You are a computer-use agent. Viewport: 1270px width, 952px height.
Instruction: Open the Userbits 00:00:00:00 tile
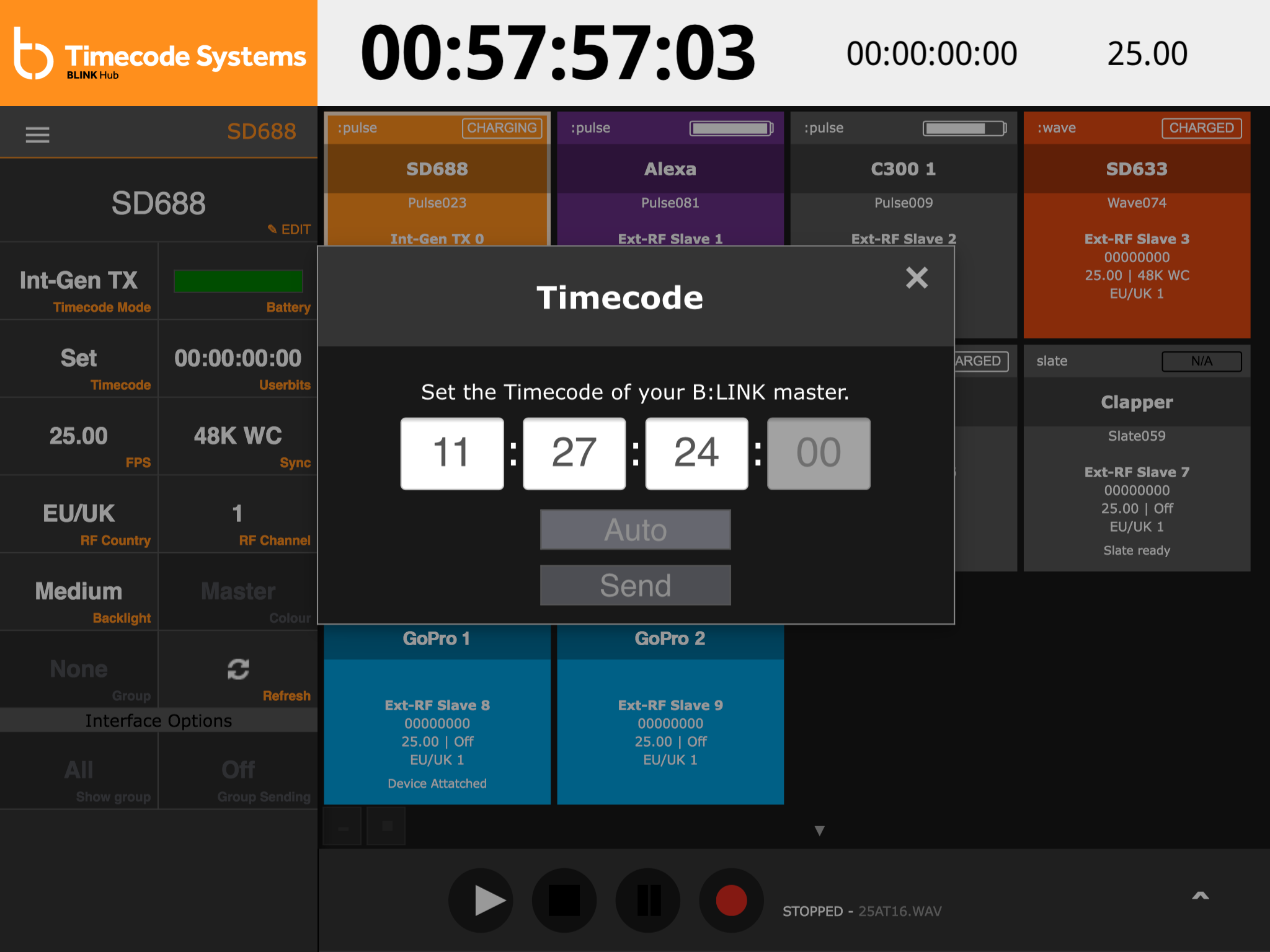tap(238, 359)
